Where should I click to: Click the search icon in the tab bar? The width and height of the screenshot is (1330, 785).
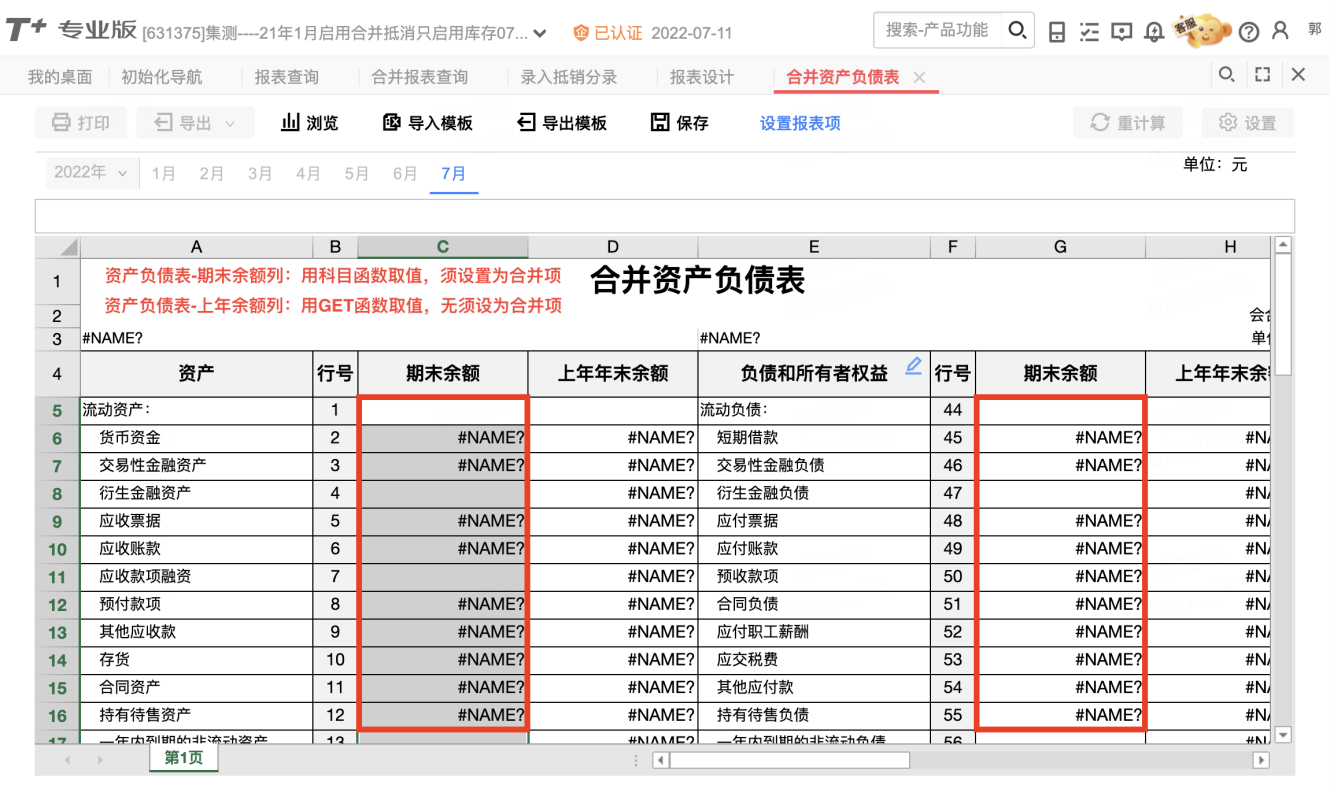pyautogui.click(x=1226, y=74)
